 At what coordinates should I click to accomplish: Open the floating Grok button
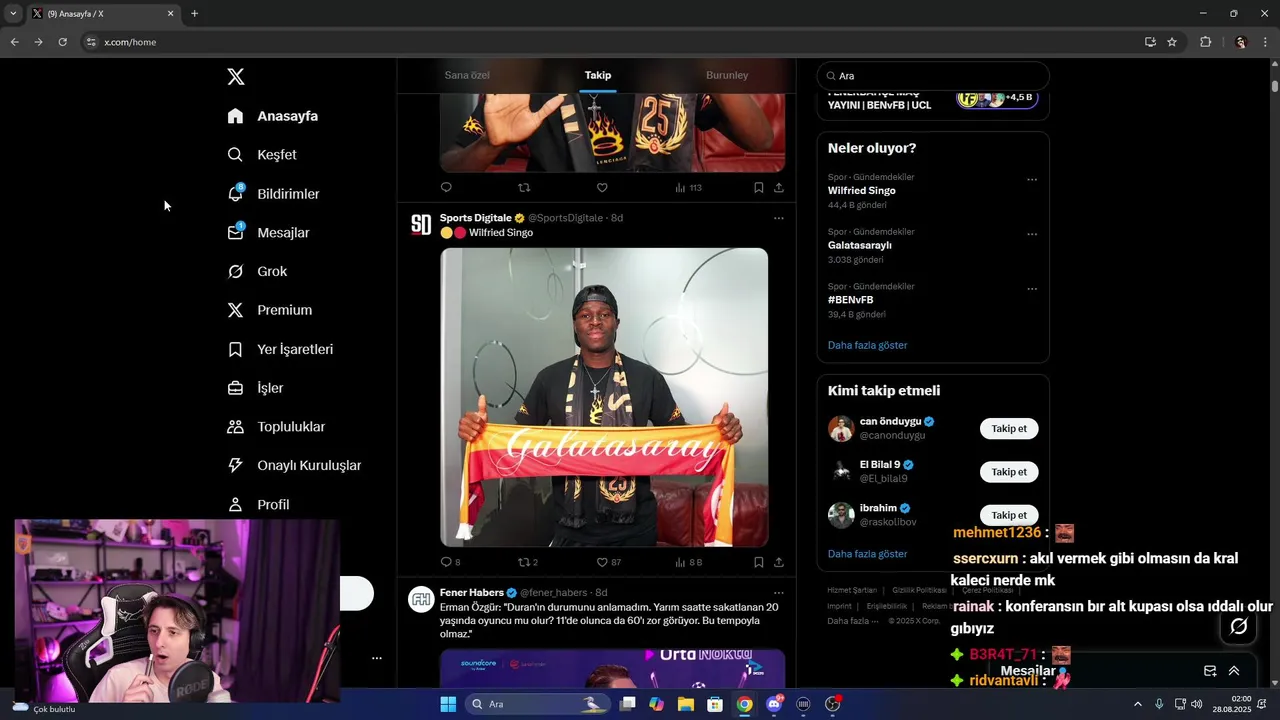[x=1238, y=626]
